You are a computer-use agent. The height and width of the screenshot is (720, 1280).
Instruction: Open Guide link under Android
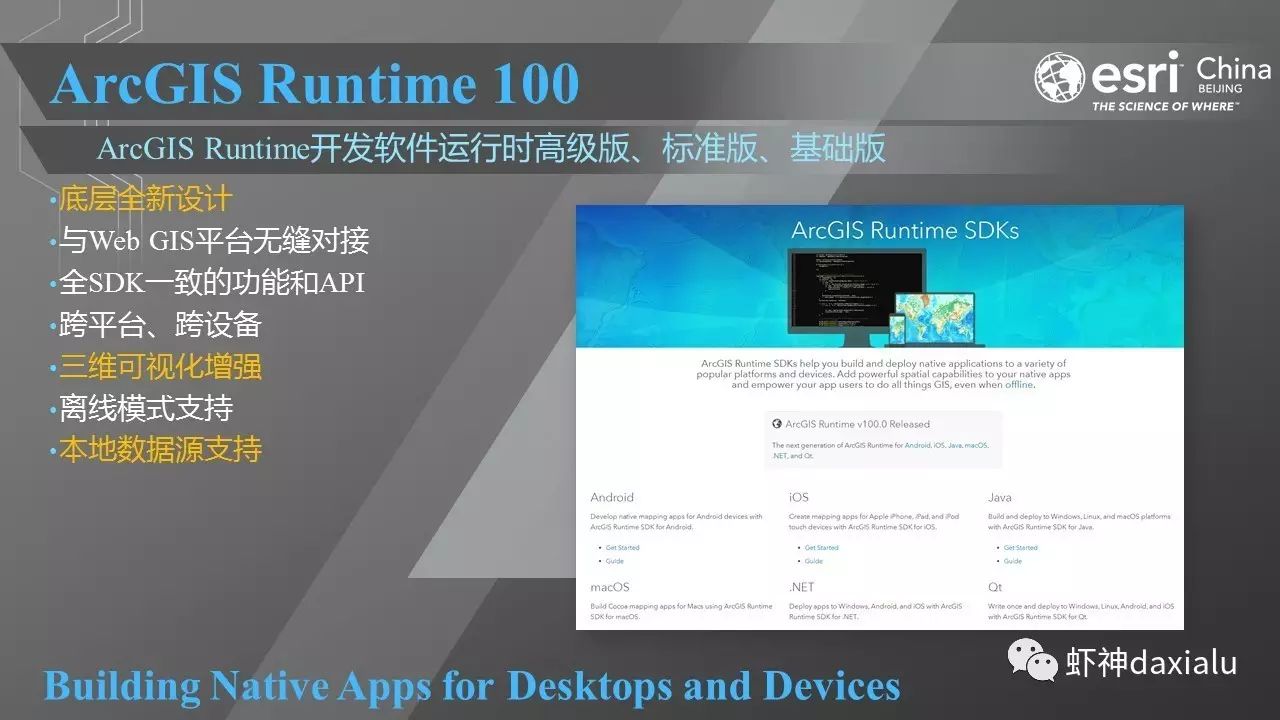pos(614,561)
